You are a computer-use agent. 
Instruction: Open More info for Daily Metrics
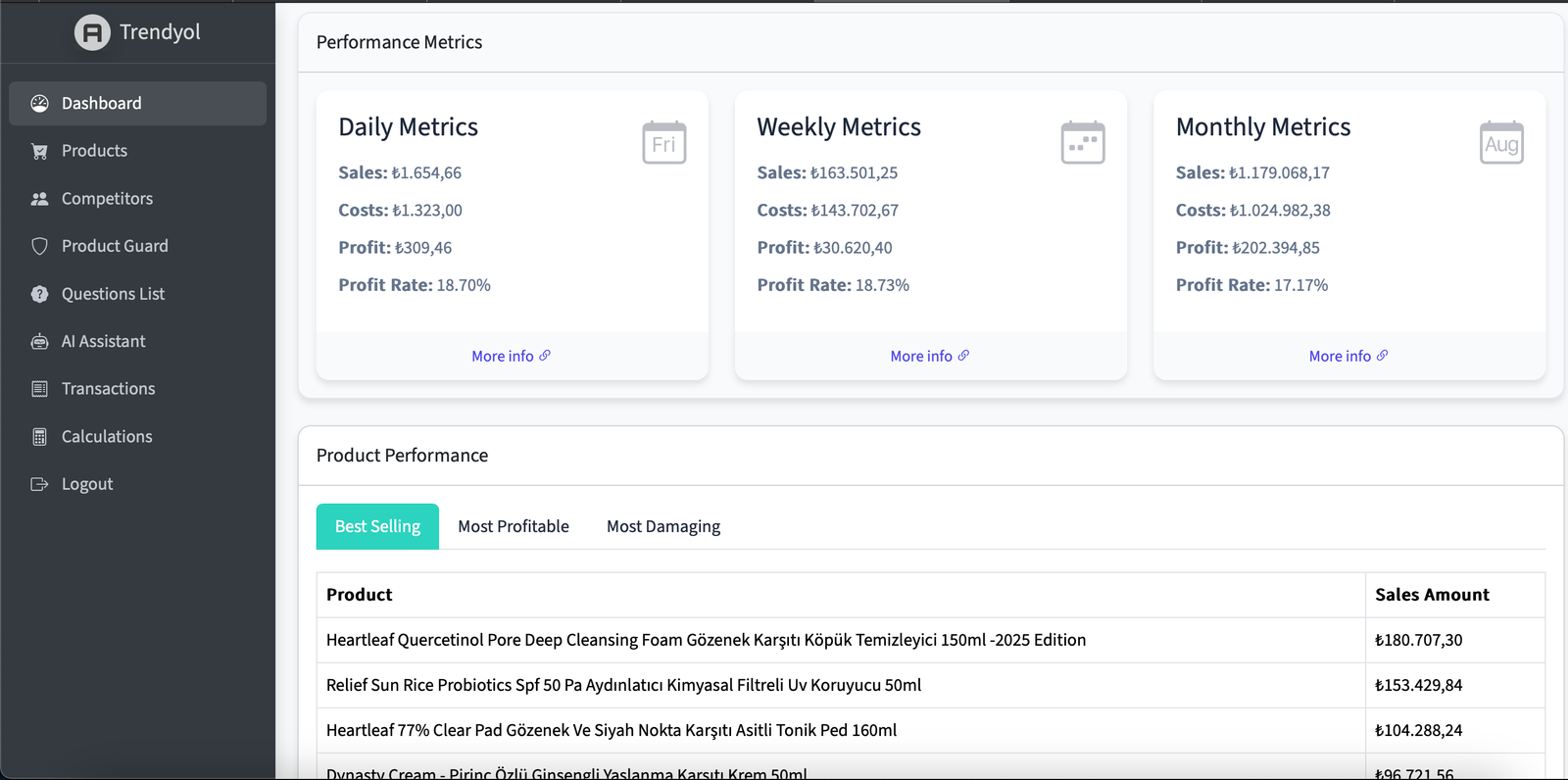[511, 356]
